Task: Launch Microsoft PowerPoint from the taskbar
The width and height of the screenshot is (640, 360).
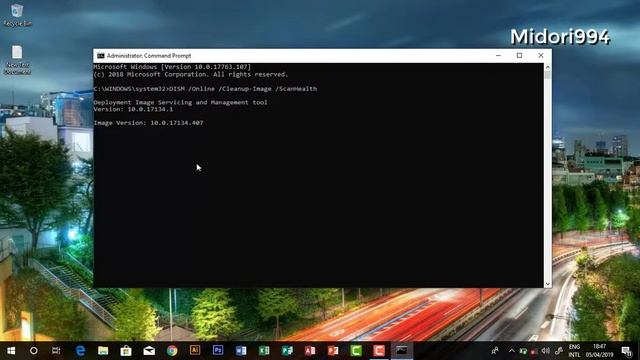Action: click(x=333, y=351)
